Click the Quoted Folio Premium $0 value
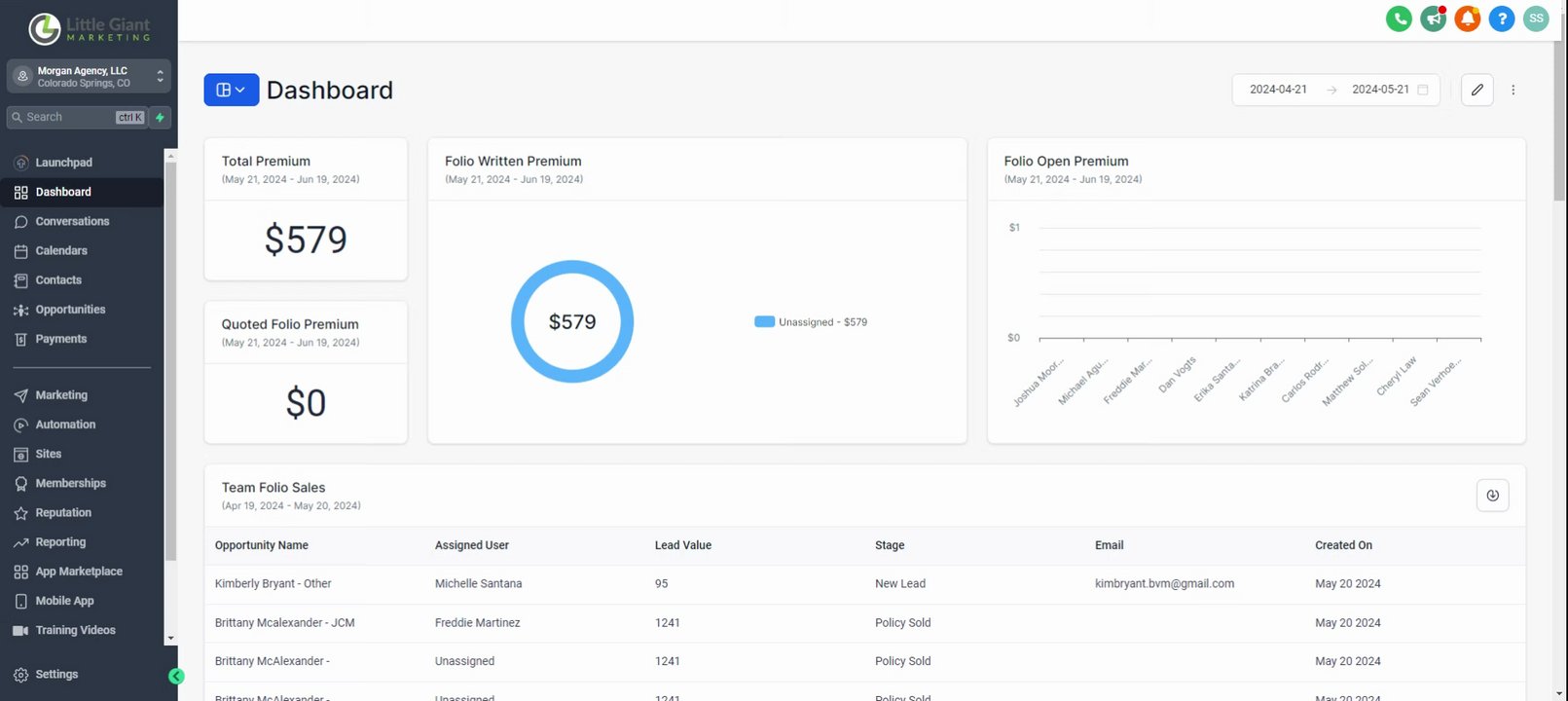The image size is (1568, 701). [x=306, y=403]
